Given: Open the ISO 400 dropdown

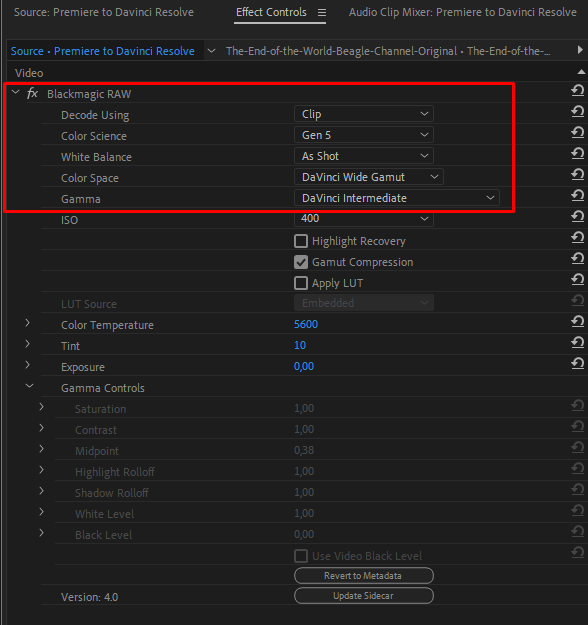Looking at the screenshot, I should tap(364, 219).
